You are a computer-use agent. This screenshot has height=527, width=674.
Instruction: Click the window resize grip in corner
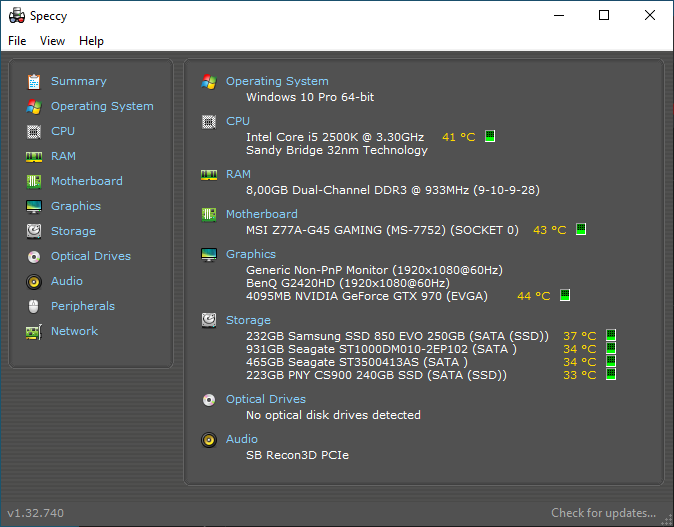(667, 520)
